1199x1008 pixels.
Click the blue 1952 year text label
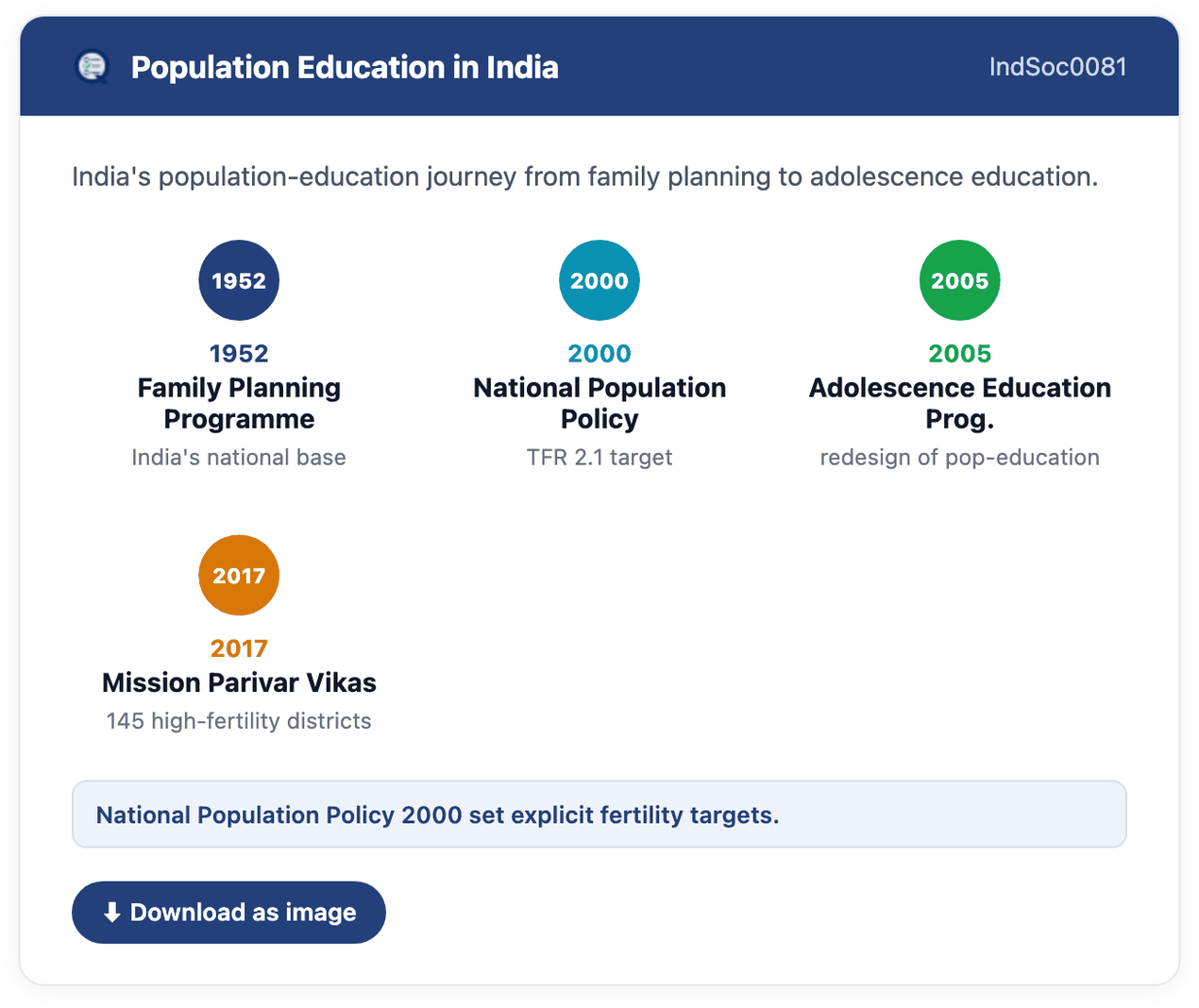coord(239,353)
